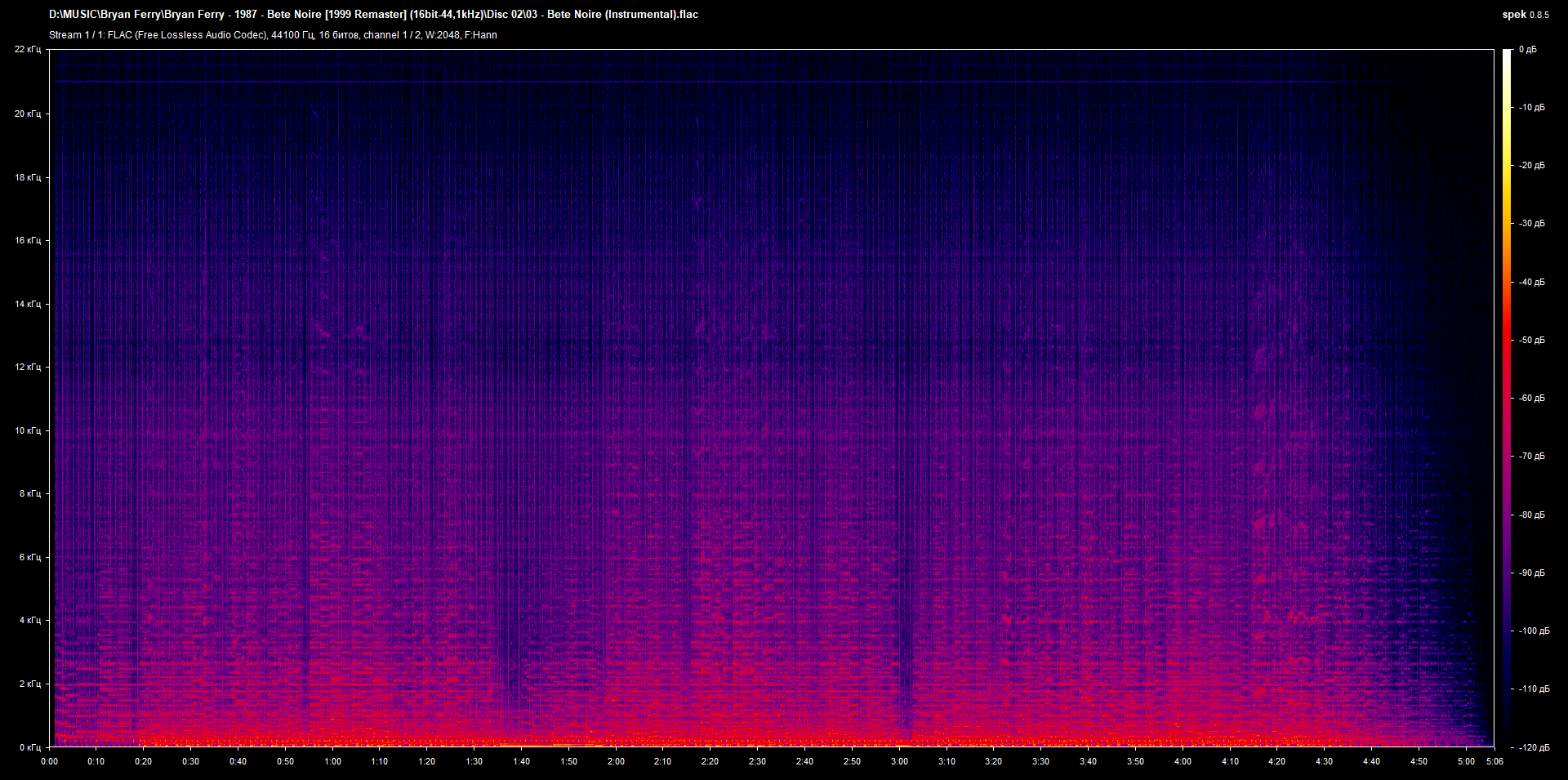Image resolution: width=1568 pixels, height=780 pixels.
Task: Click the 5:00 time axis label
Action: coord(1466,761)
